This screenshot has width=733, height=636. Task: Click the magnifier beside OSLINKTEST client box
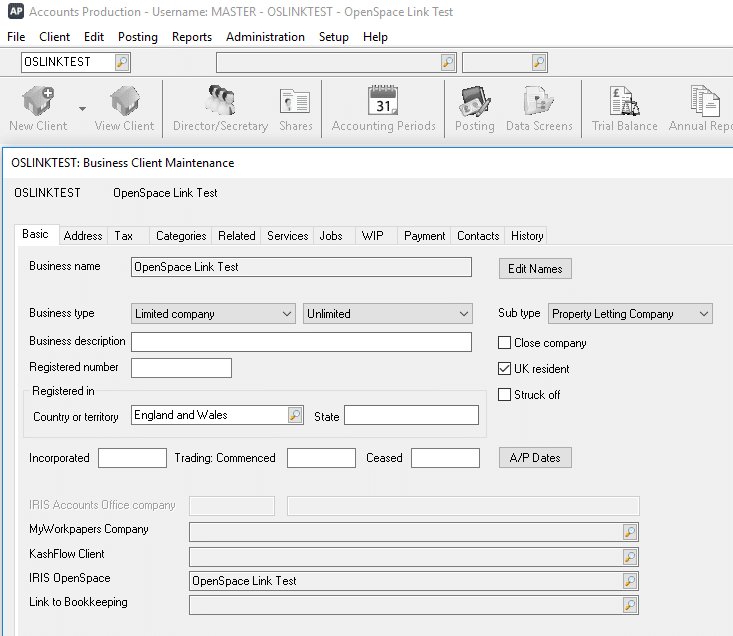point(122,62)
